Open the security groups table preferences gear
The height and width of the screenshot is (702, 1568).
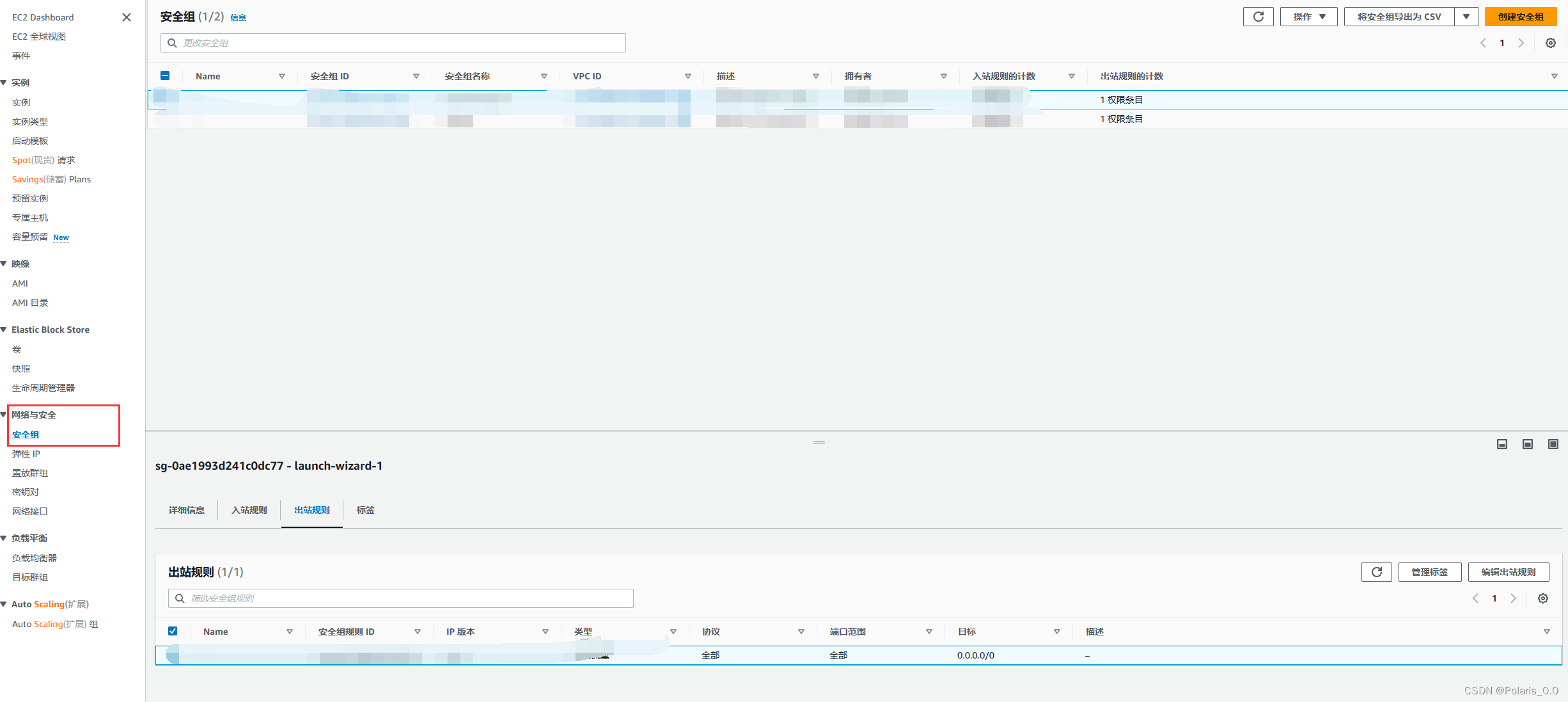pos(1550,43)
